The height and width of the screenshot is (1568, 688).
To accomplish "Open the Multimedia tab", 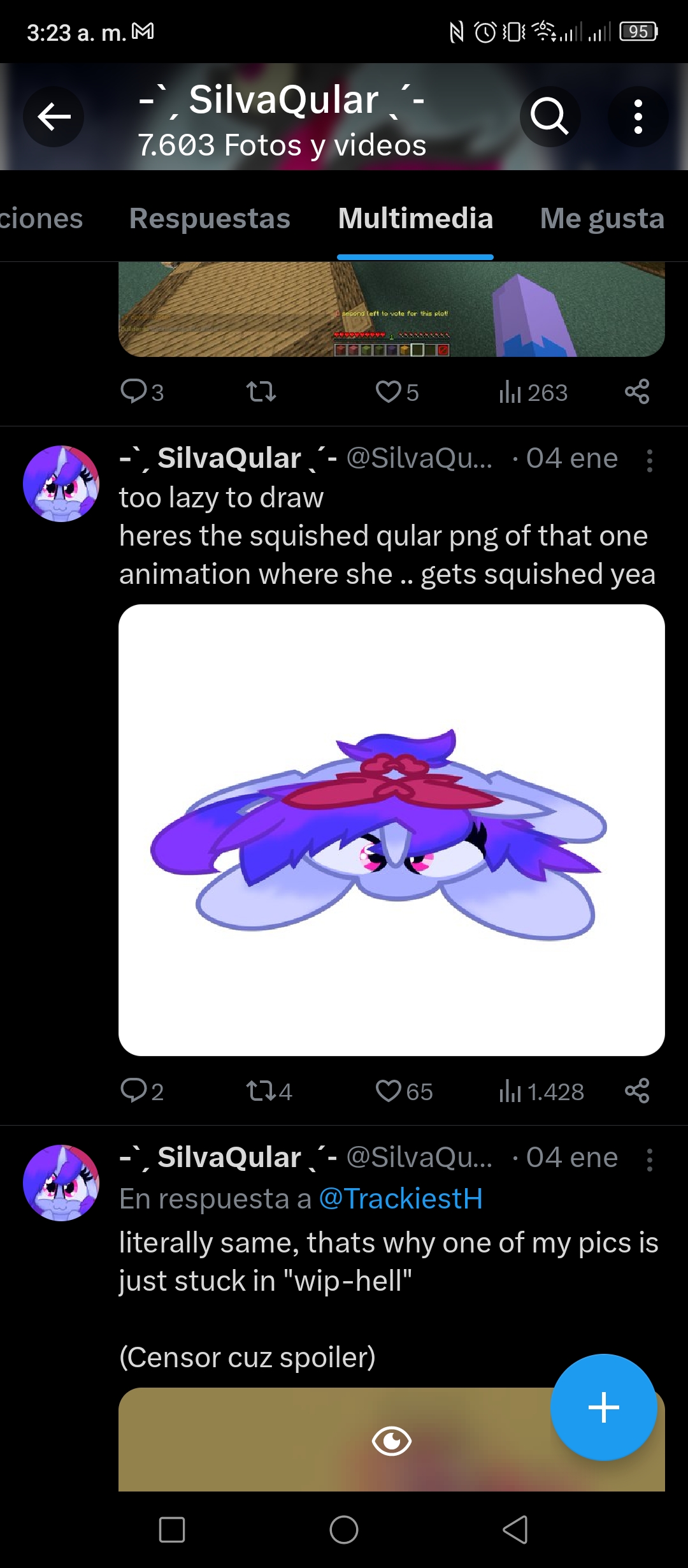I will point(415,218).
